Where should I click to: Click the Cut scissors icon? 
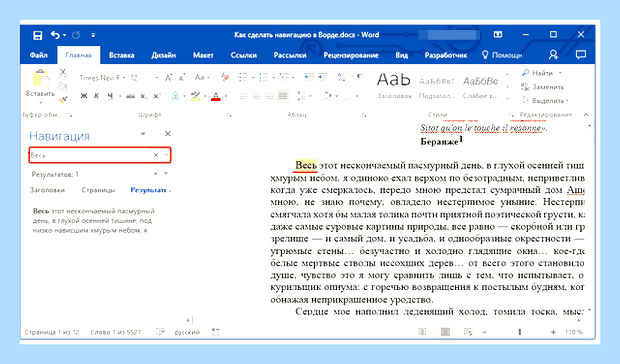[63, 73]
